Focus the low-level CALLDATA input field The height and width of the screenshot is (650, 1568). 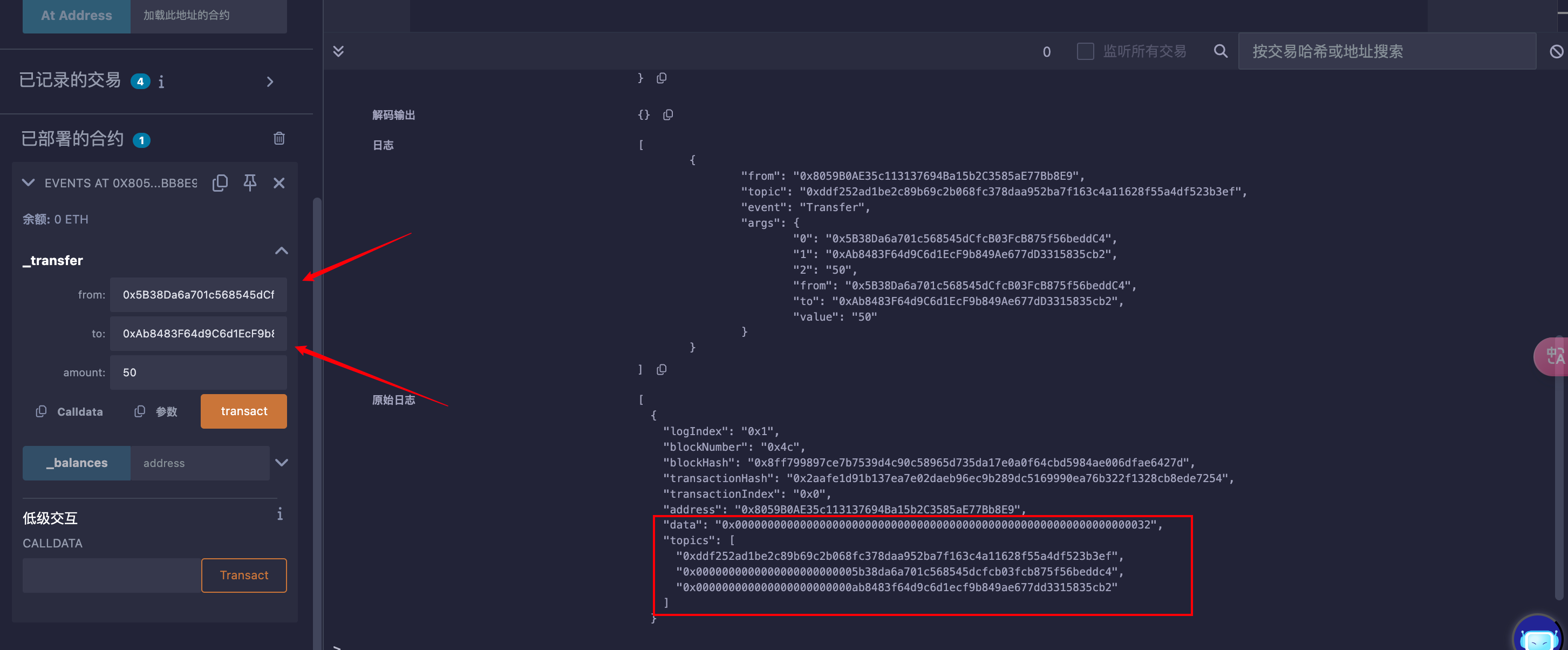112,575
